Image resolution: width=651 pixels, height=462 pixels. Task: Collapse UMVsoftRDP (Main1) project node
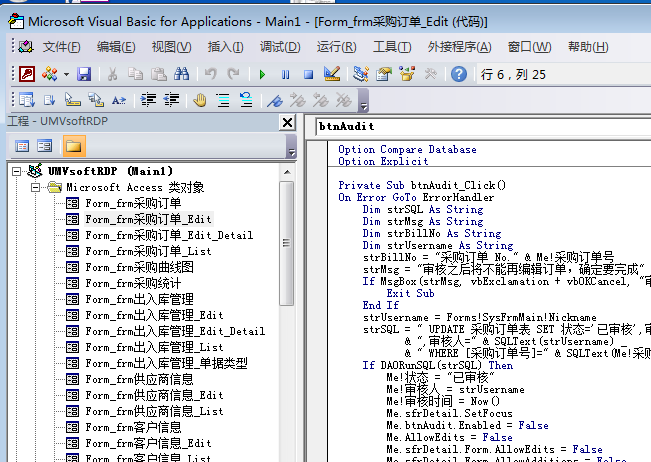point(16,171)
